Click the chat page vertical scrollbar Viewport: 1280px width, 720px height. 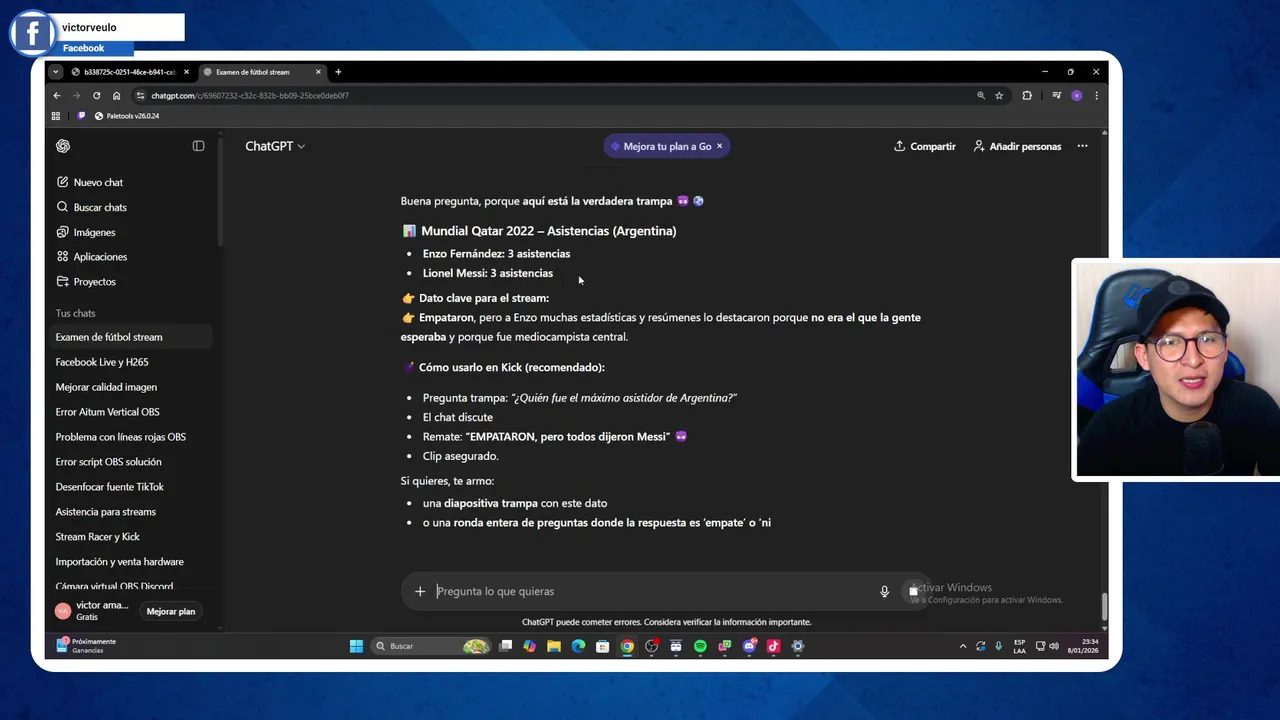point(1104,606)
